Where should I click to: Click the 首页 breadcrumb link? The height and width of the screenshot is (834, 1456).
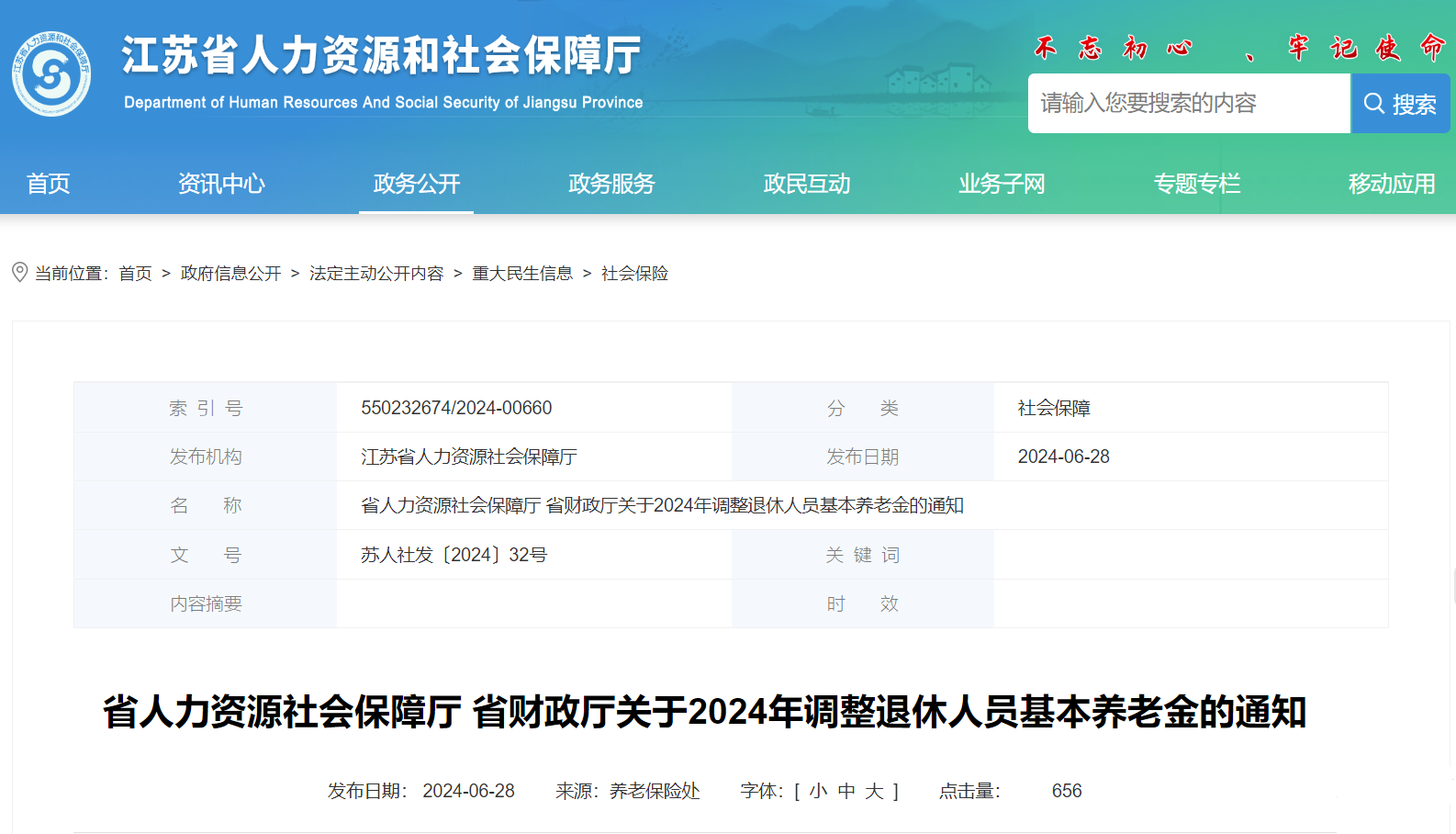135,274
